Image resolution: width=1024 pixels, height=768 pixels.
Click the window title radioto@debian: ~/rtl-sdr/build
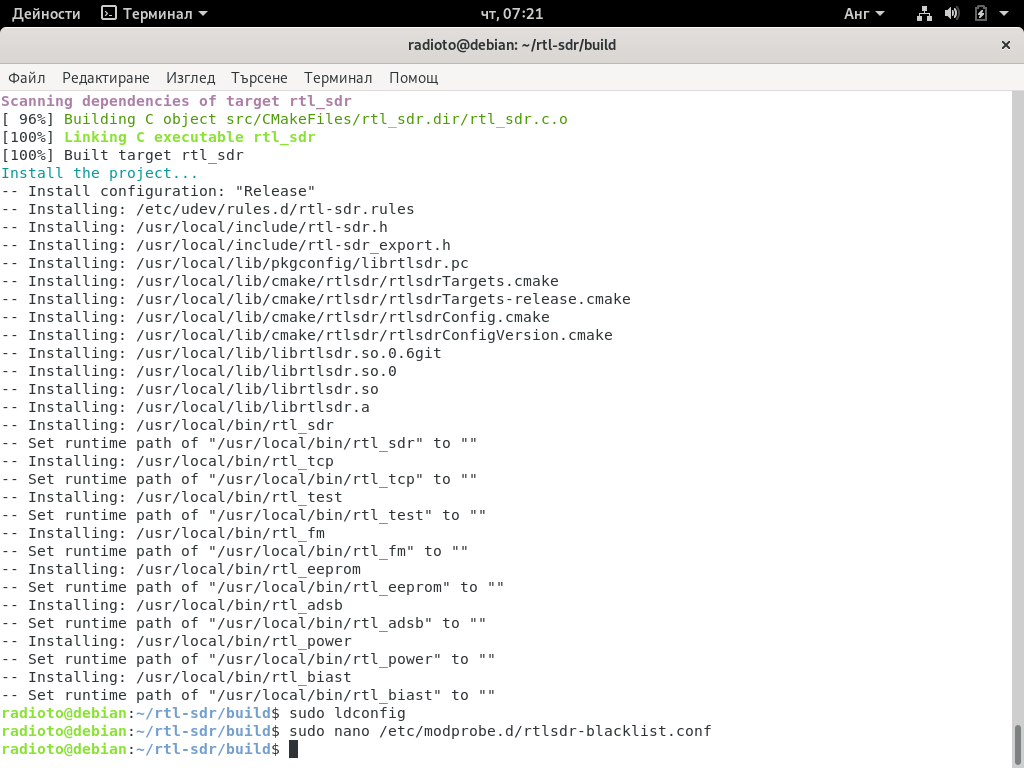512,45
